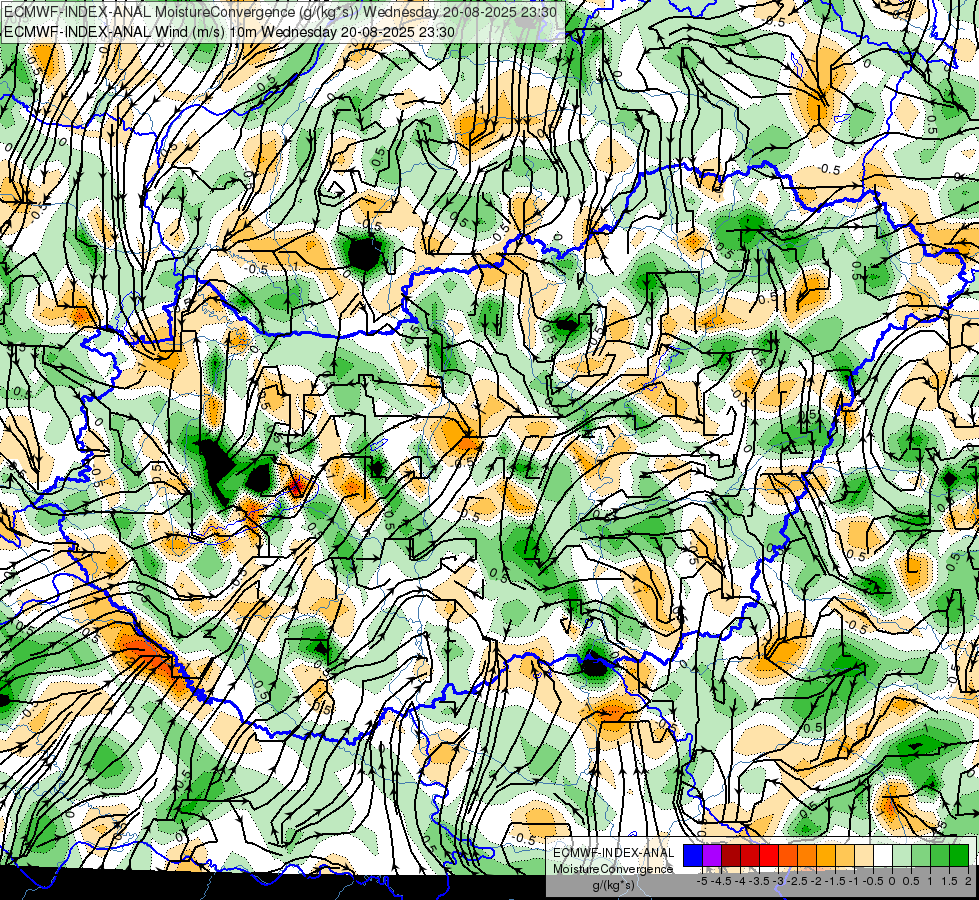Image resolution: width=979 pixels, height=900 pixels.
Task: Pick the pale peach swatch between -1 and -0.5
Action: coord(863,856)
